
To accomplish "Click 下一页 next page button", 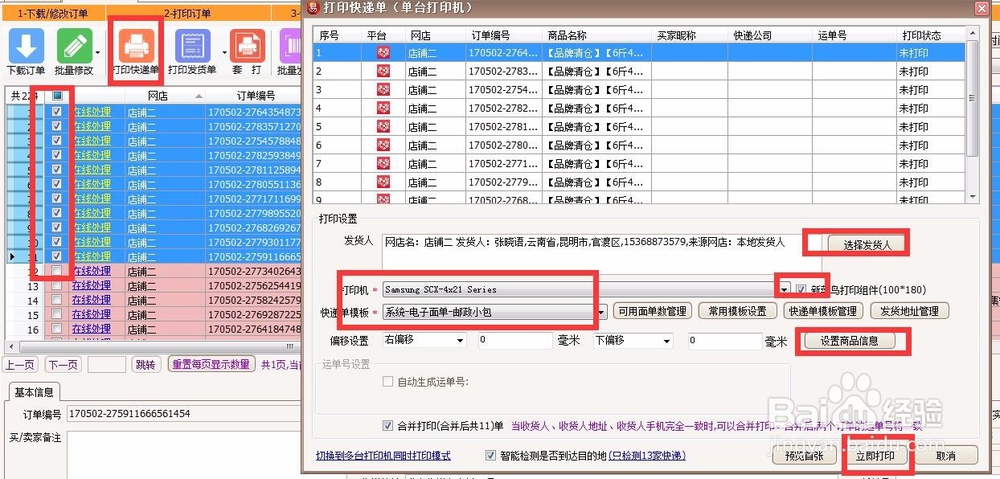I will (63, 365).
